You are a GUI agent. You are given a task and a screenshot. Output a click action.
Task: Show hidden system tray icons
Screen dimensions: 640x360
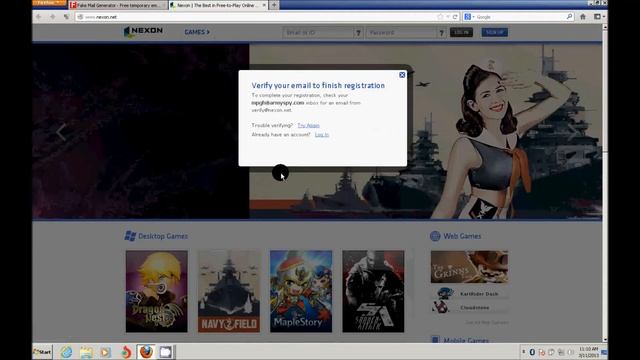pyautogui.click(x=524, y=352)
